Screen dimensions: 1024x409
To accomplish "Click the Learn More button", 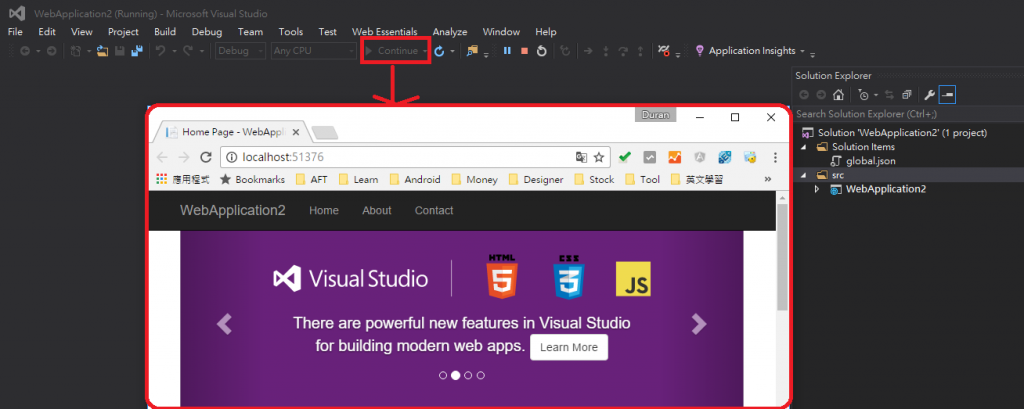I will coord(569,348).
